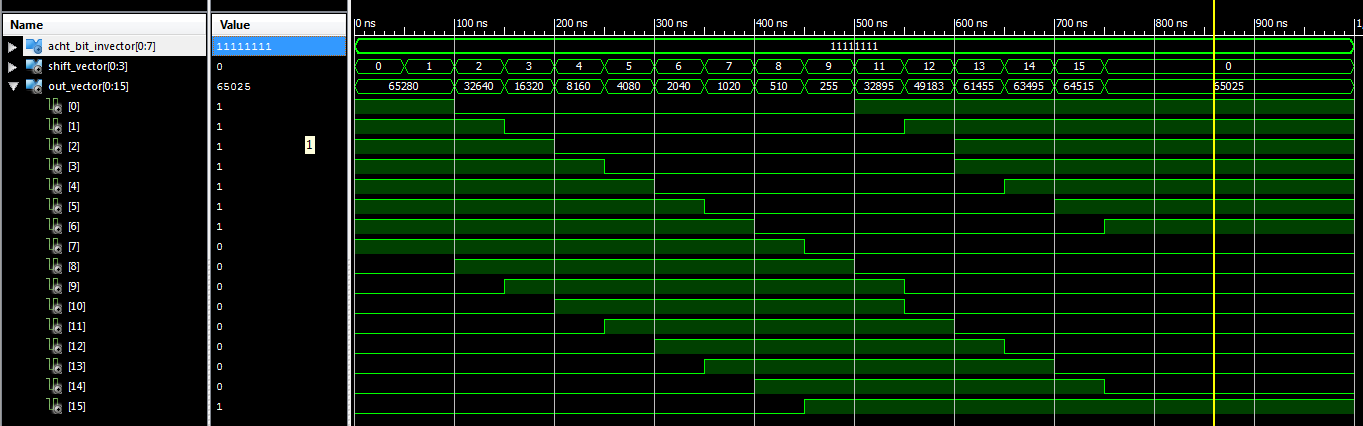Select the acht_bit_invector bus signal icon
The height and width of the screenshot is (426, 1363).
coord(33,46)
